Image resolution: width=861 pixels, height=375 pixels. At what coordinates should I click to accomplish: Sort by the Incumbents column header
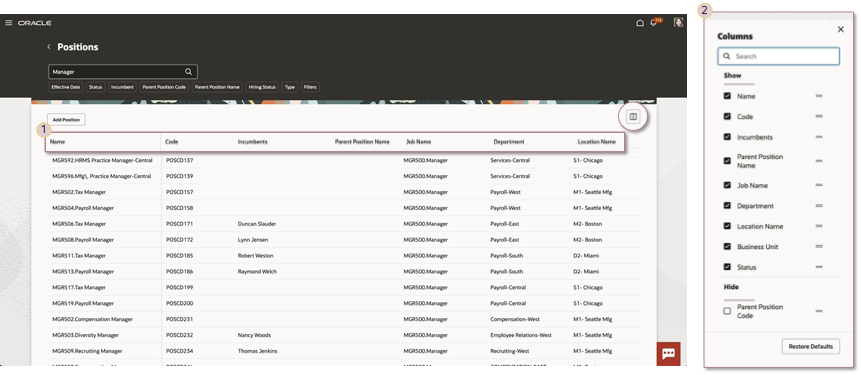pyautogui.click(x=253, y=142)
